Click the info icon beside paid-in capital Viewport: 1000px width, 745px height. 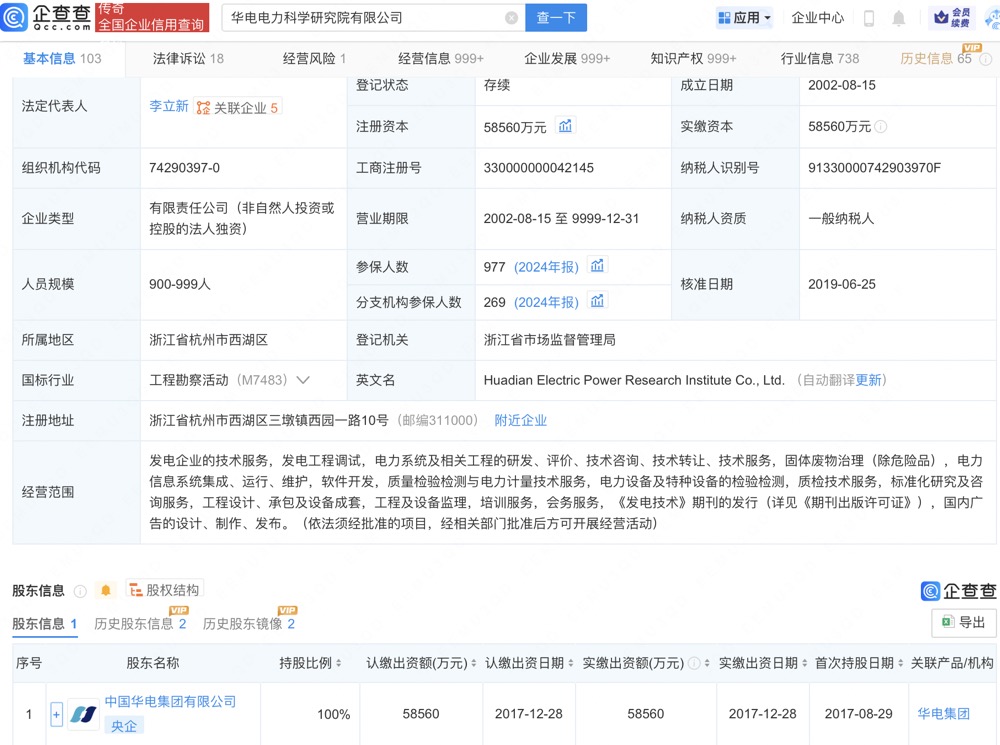(881, 127)
